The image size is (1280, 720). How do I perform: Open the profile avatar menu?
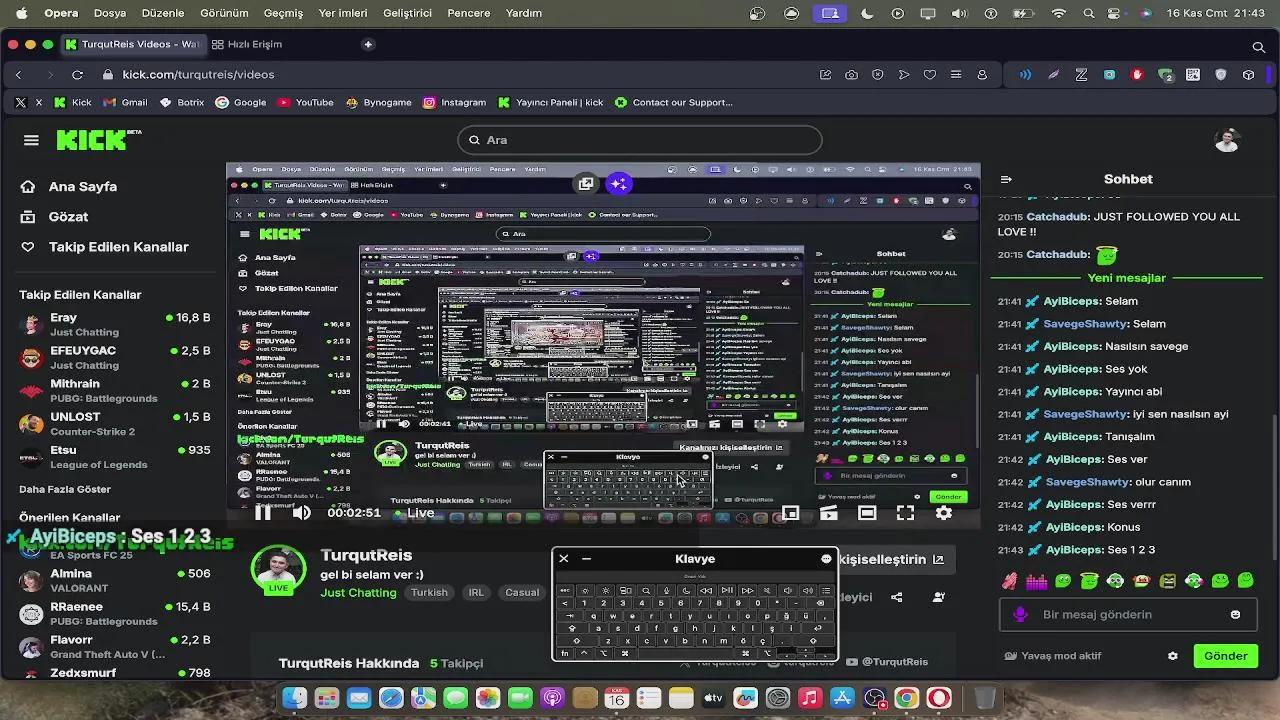tap(1227, 140)
